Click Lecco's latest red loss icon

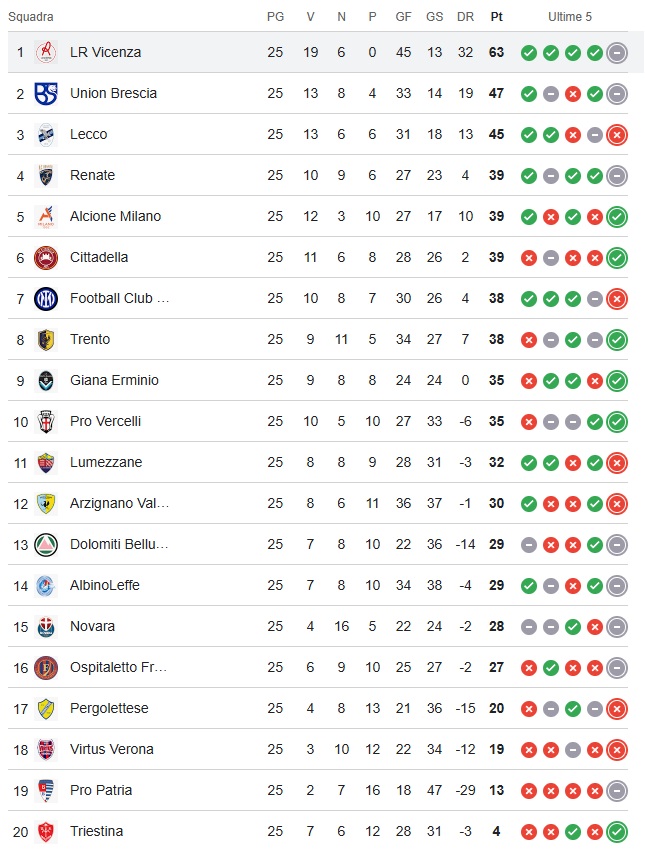(x=617, y=135)
